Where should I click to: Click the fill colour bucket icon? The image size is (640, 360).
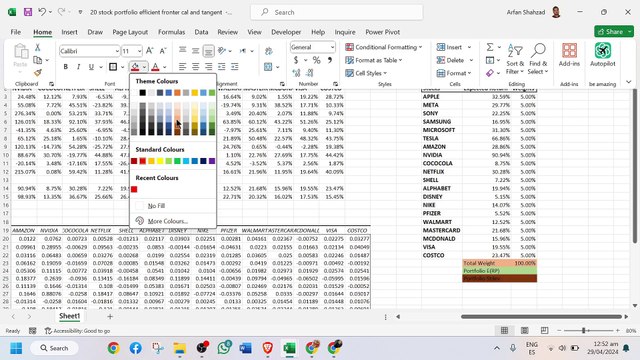tap(135, 67)
